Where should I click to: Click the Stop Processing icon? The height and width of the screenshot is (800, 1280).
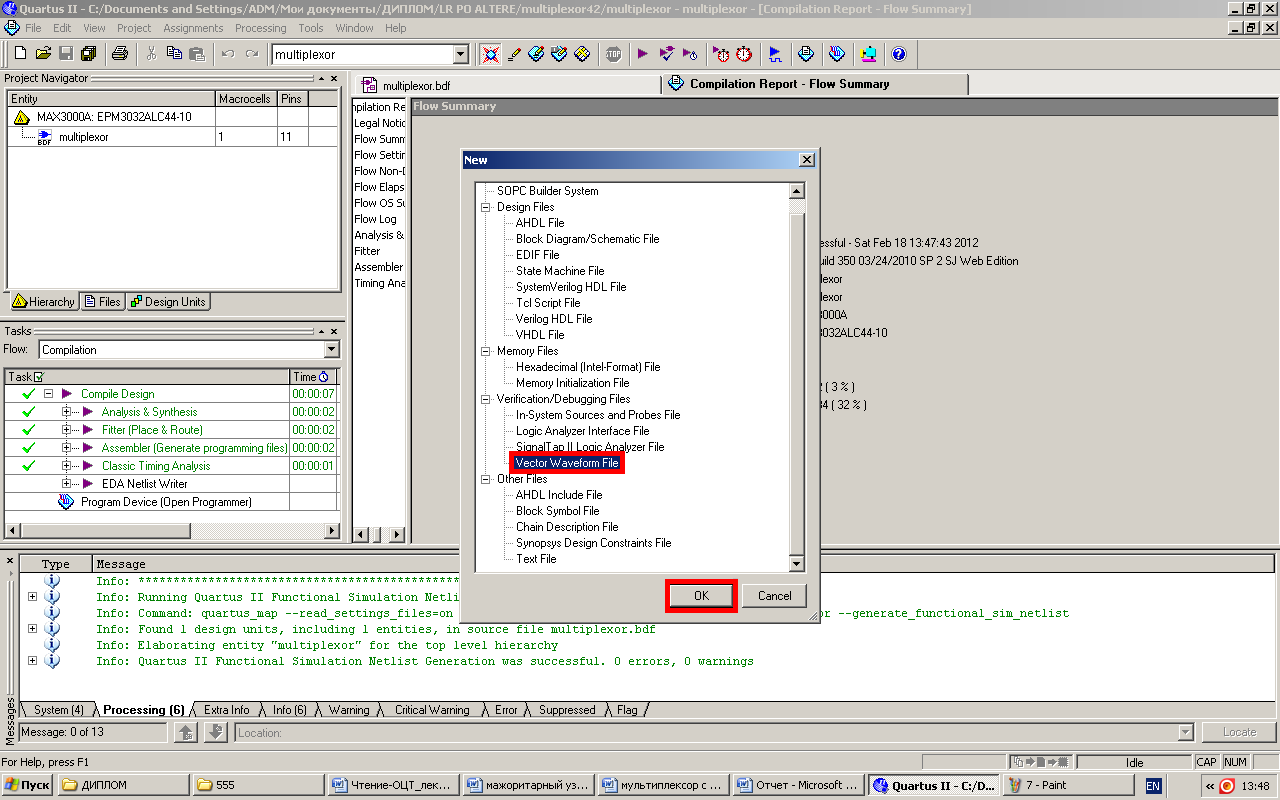coord(613,54)
